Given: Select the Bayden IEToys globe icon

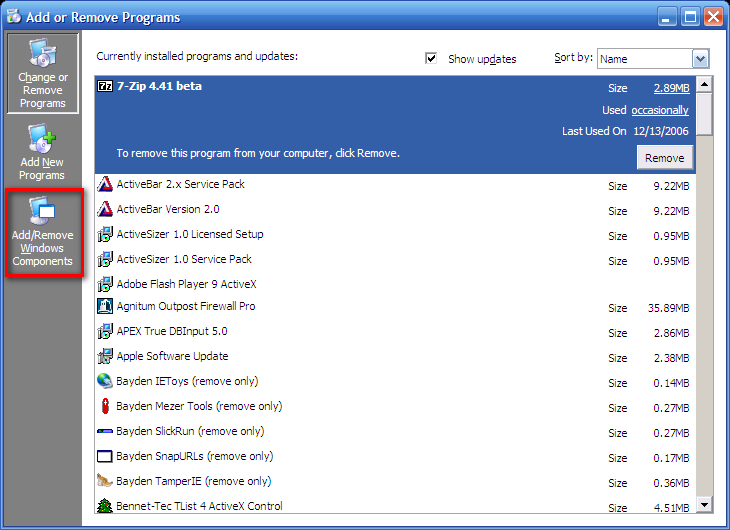Looking at the screenshot, I should tap(105, 382).
